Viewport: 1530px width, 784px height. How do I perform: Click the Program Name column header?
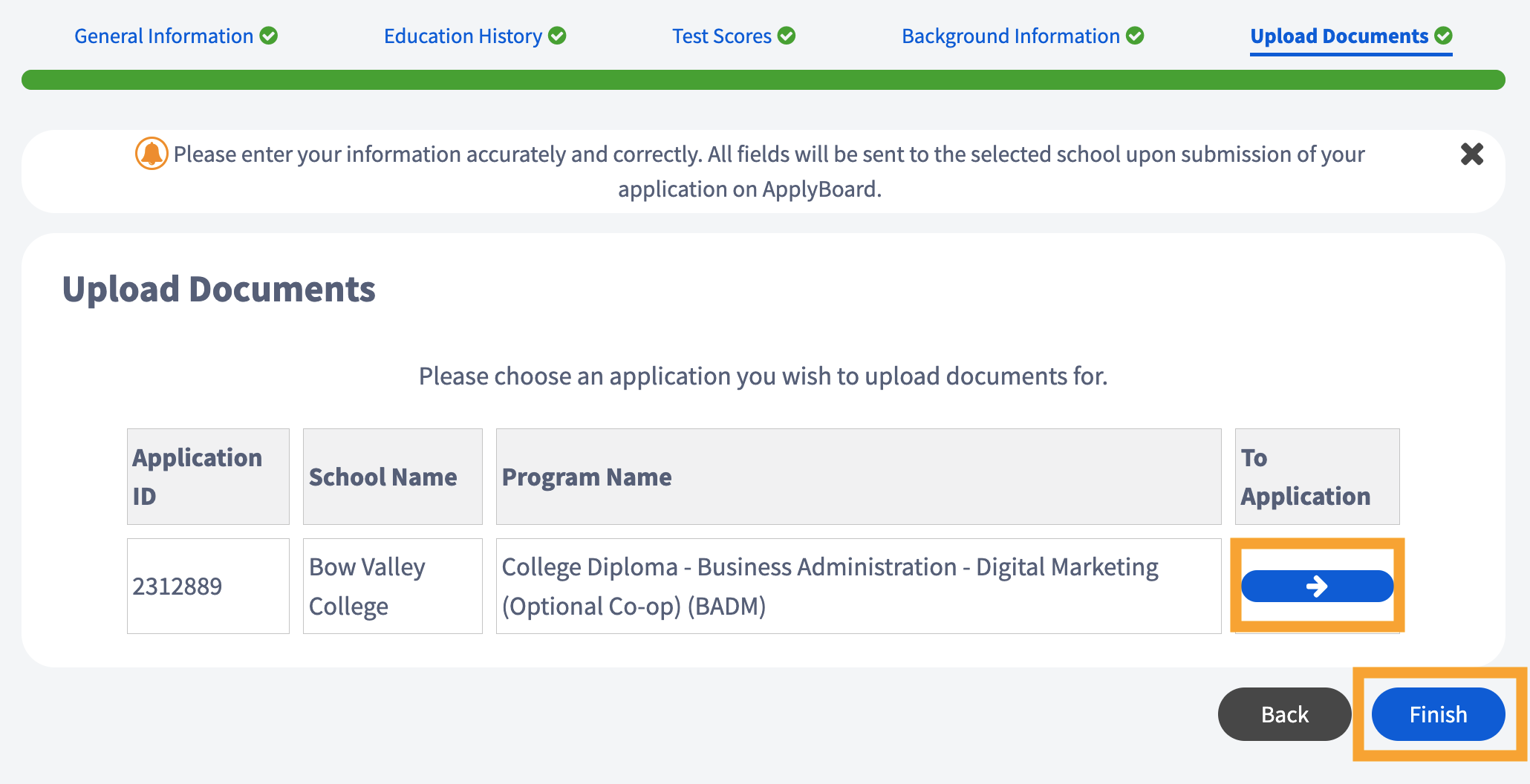pos(859,477)
